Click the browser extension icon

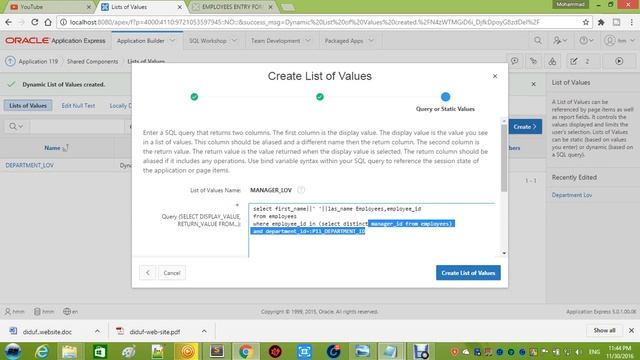pyautogui.click(x=601, y=22)
